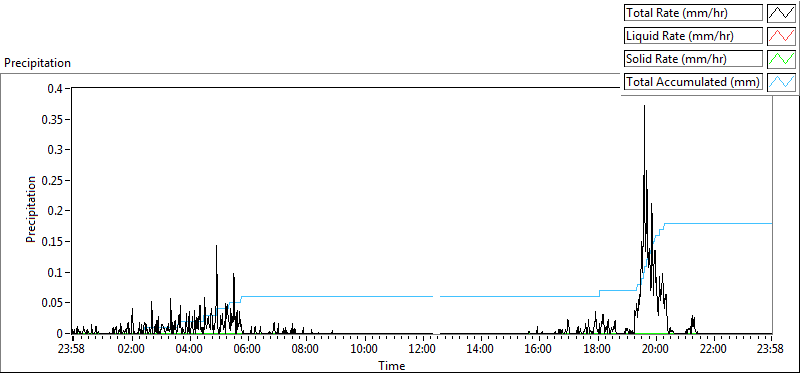Viewport: 800px width, 373px height.
Task: Select the Total Accumulated (mm) legend label
Action: tap(693, 82)
